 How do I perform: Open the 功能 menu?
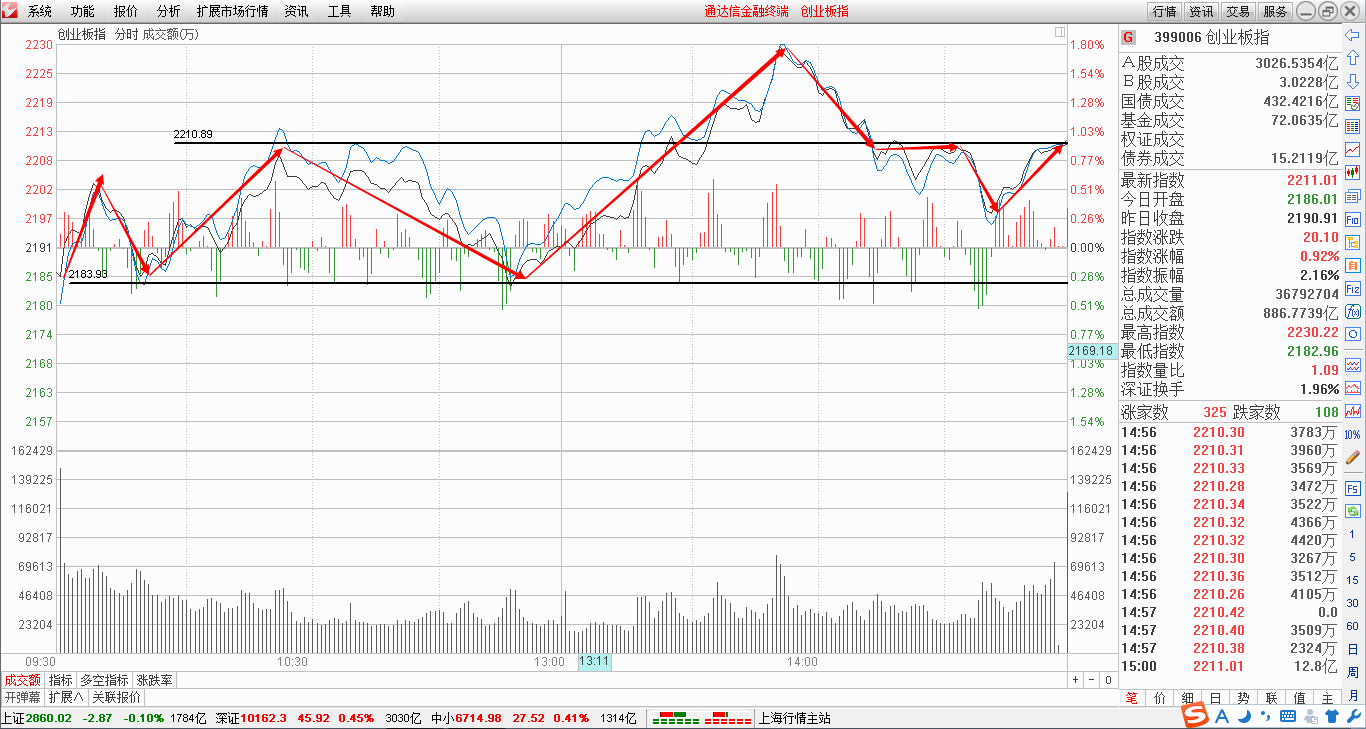click(83, 11)
